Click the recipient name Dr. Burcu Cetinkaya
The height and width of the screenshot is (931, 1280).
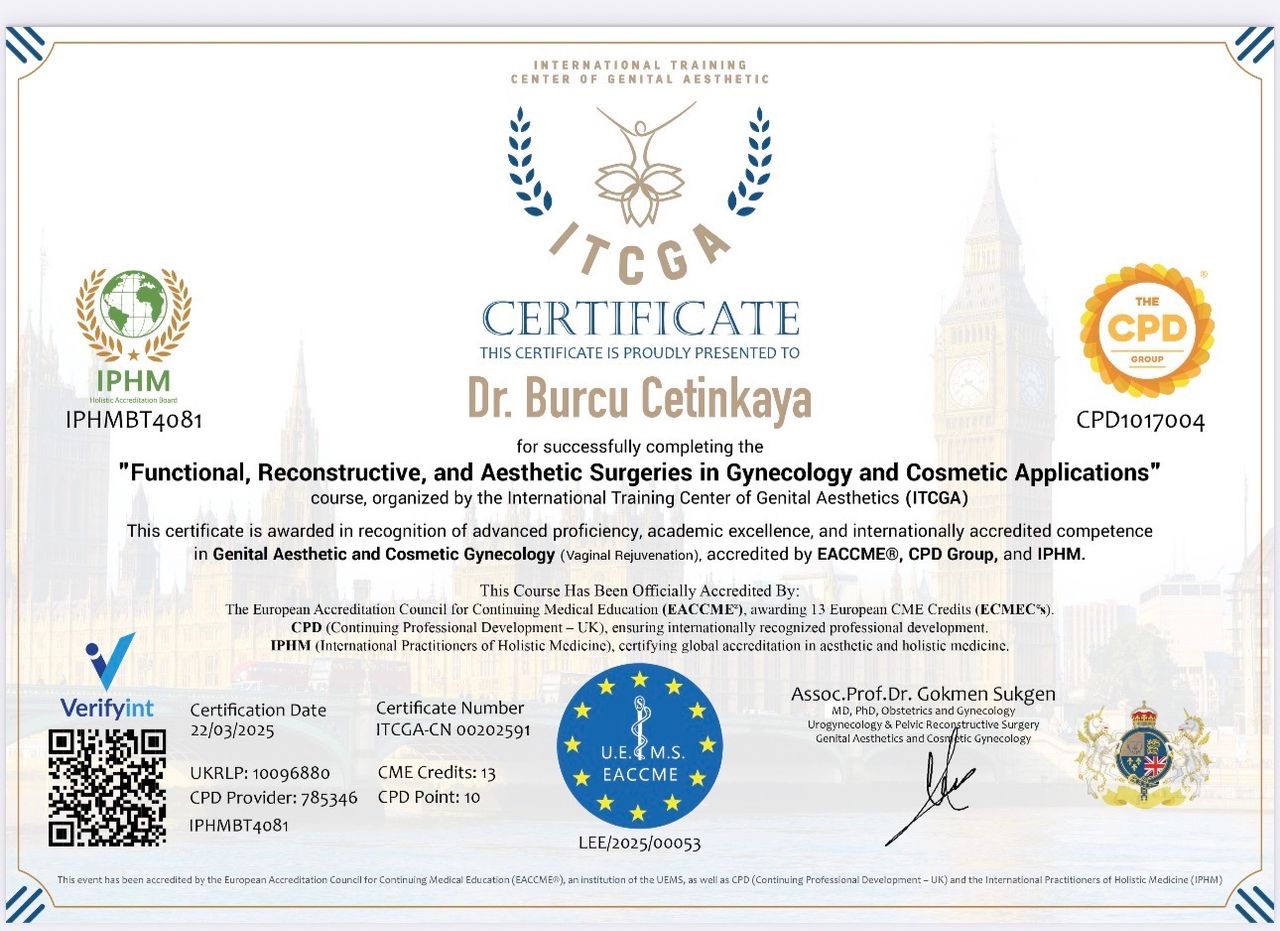tap(640, 397)
